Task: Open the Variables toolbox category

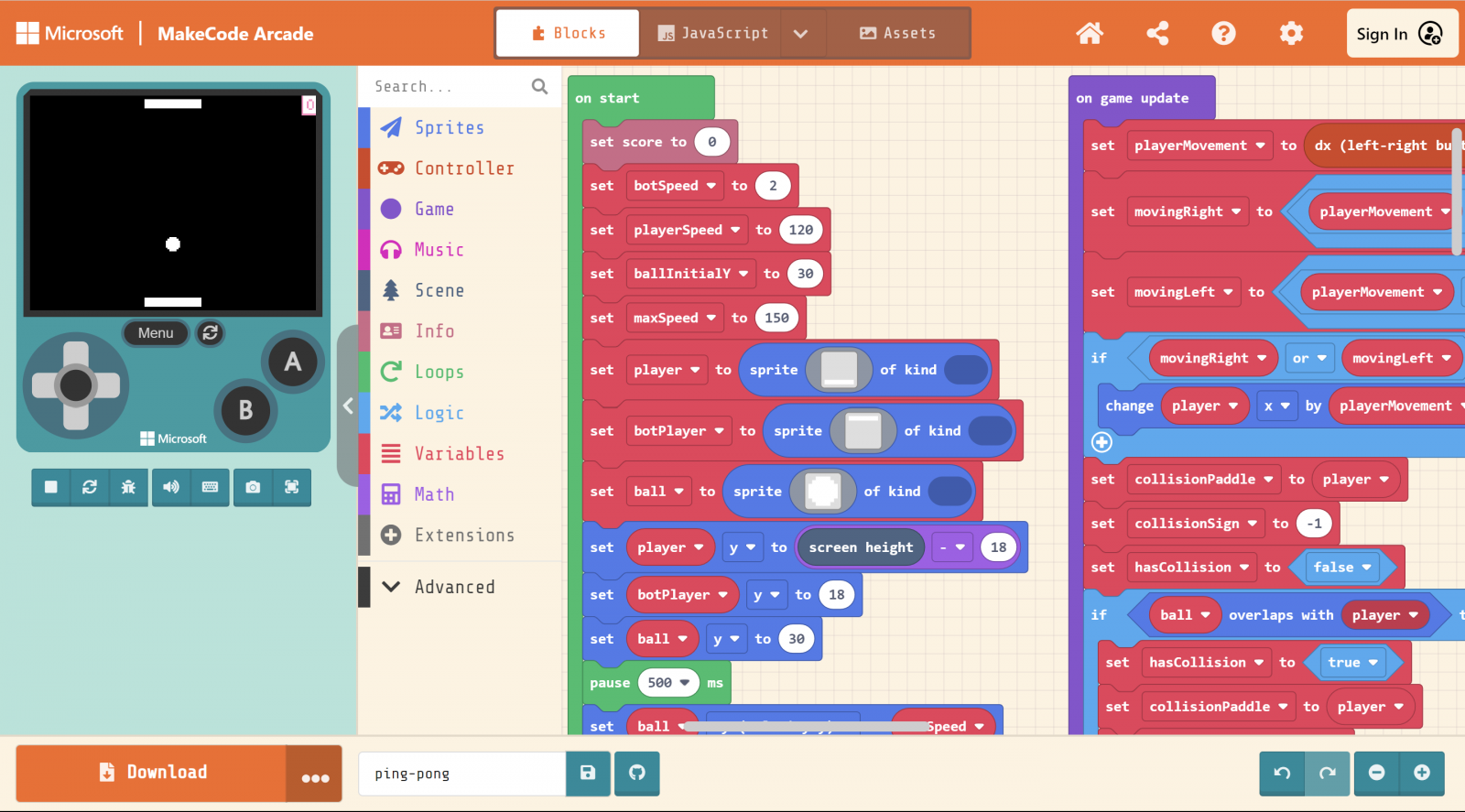Action: coord(459,453)
